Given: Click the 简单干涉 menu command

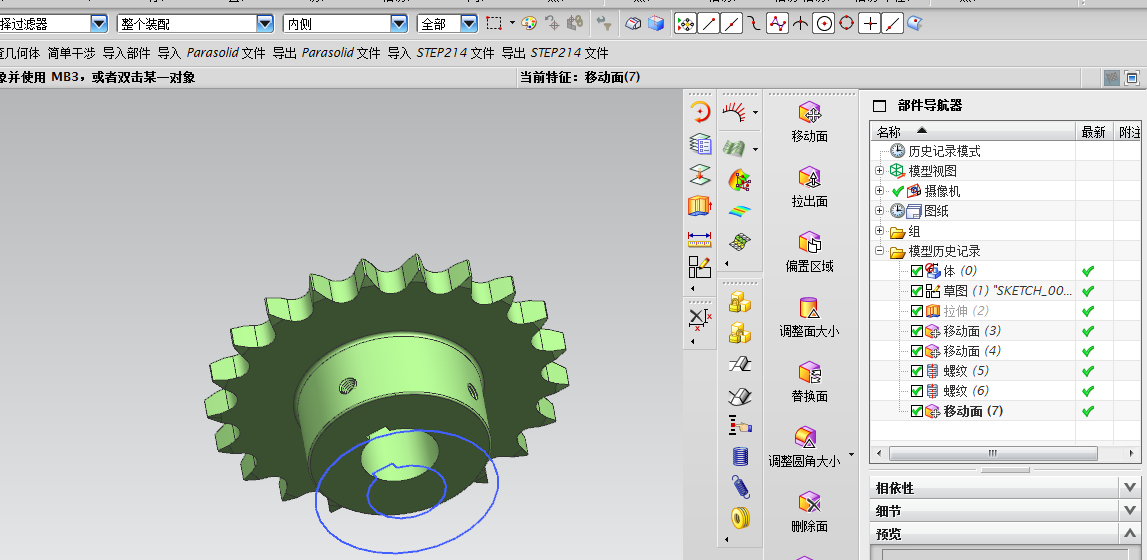Looking at the screenshot, I should 72,53.
